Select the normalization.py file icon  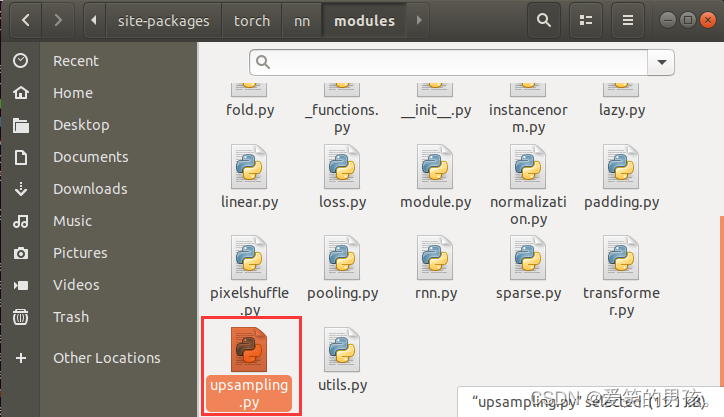coord(528,167)
